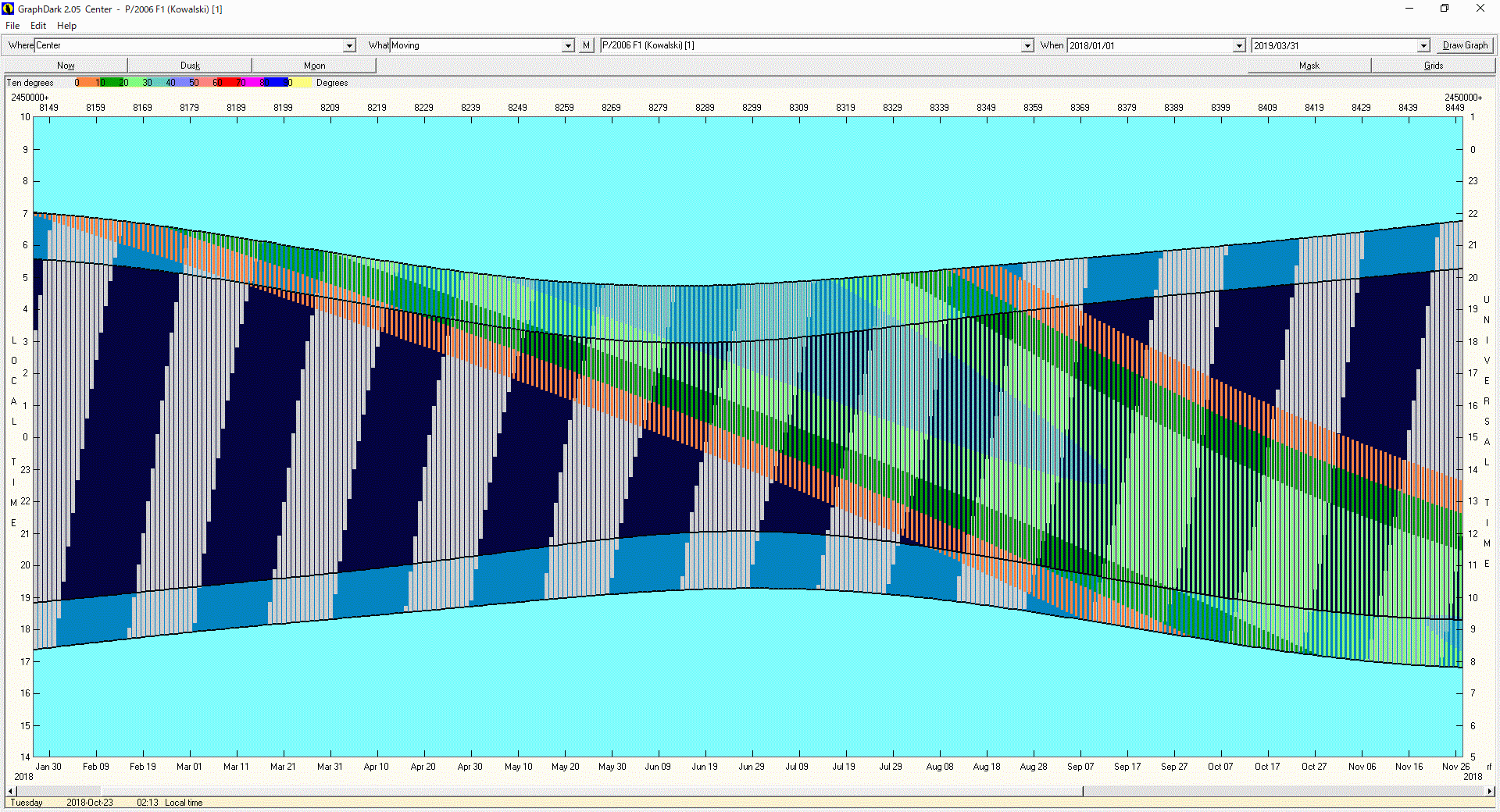Restore down the GraphDark window

point(1445,9)
